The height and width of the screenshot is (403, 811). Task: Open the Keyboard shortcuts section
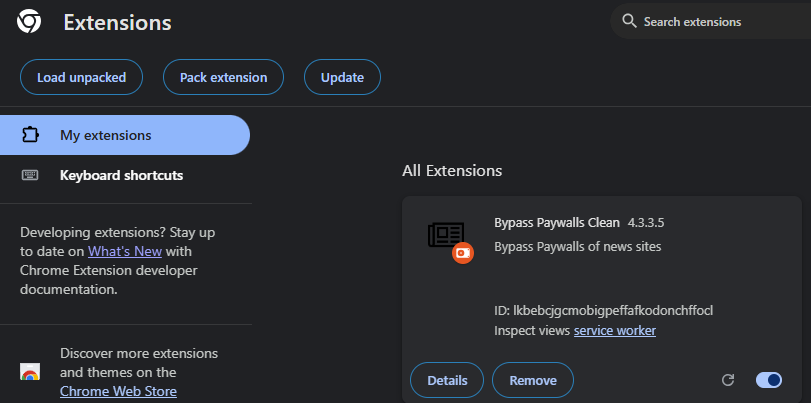point(125,175)
